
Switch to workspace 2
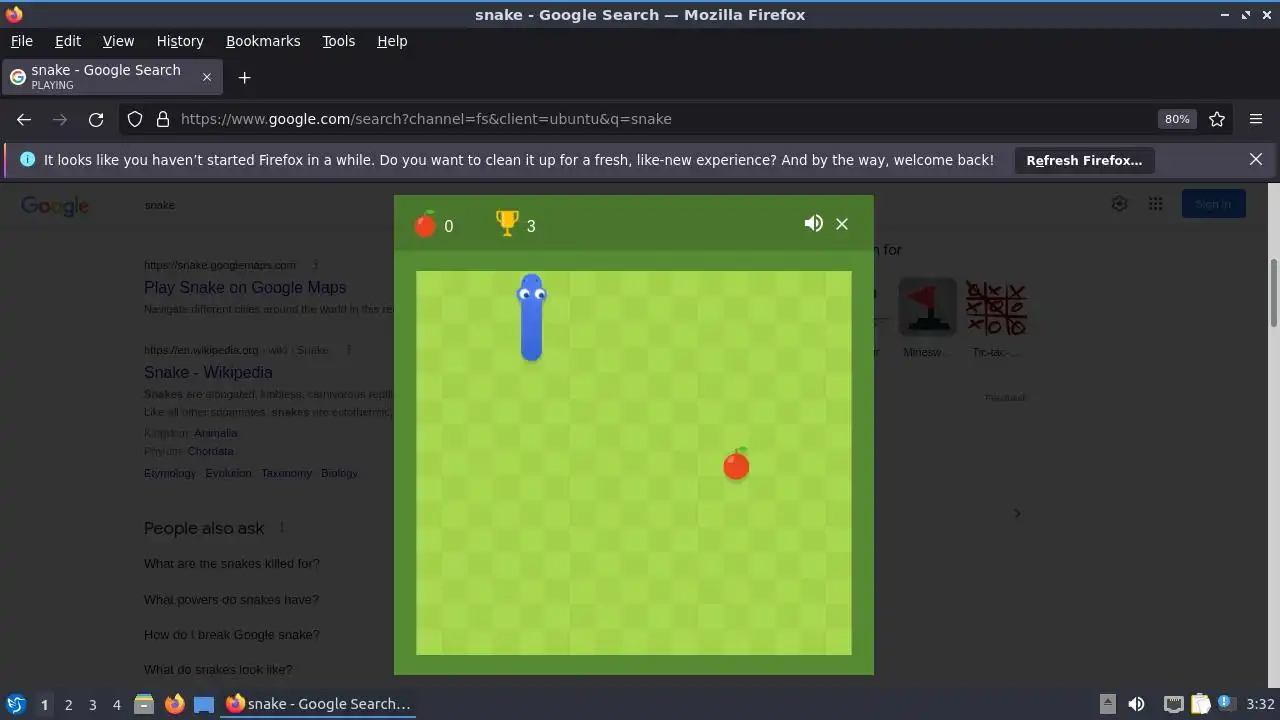click(x=68, y=705)
